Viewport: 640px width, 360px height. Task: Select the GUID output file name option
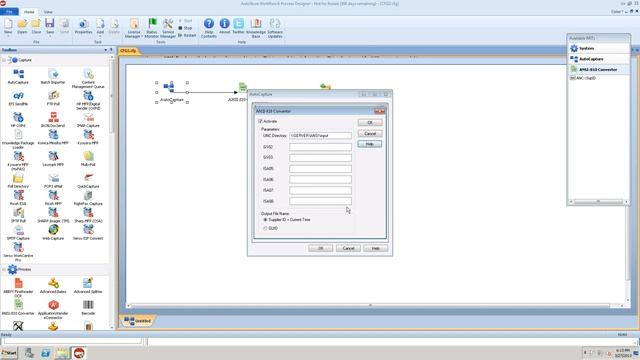pos(265,228)
